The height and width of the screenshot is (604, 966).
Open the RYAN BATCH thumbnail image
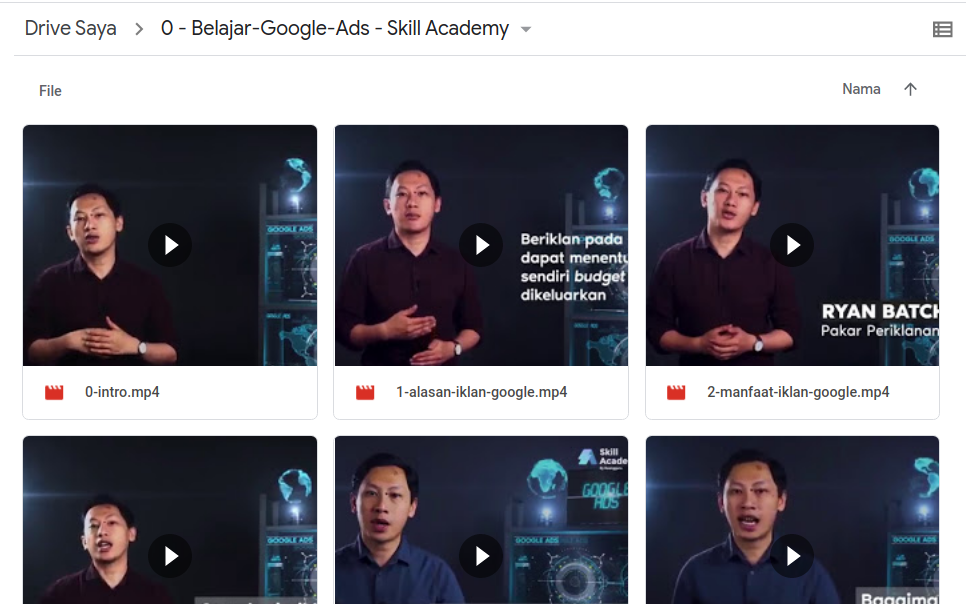(x=792, y=245)
